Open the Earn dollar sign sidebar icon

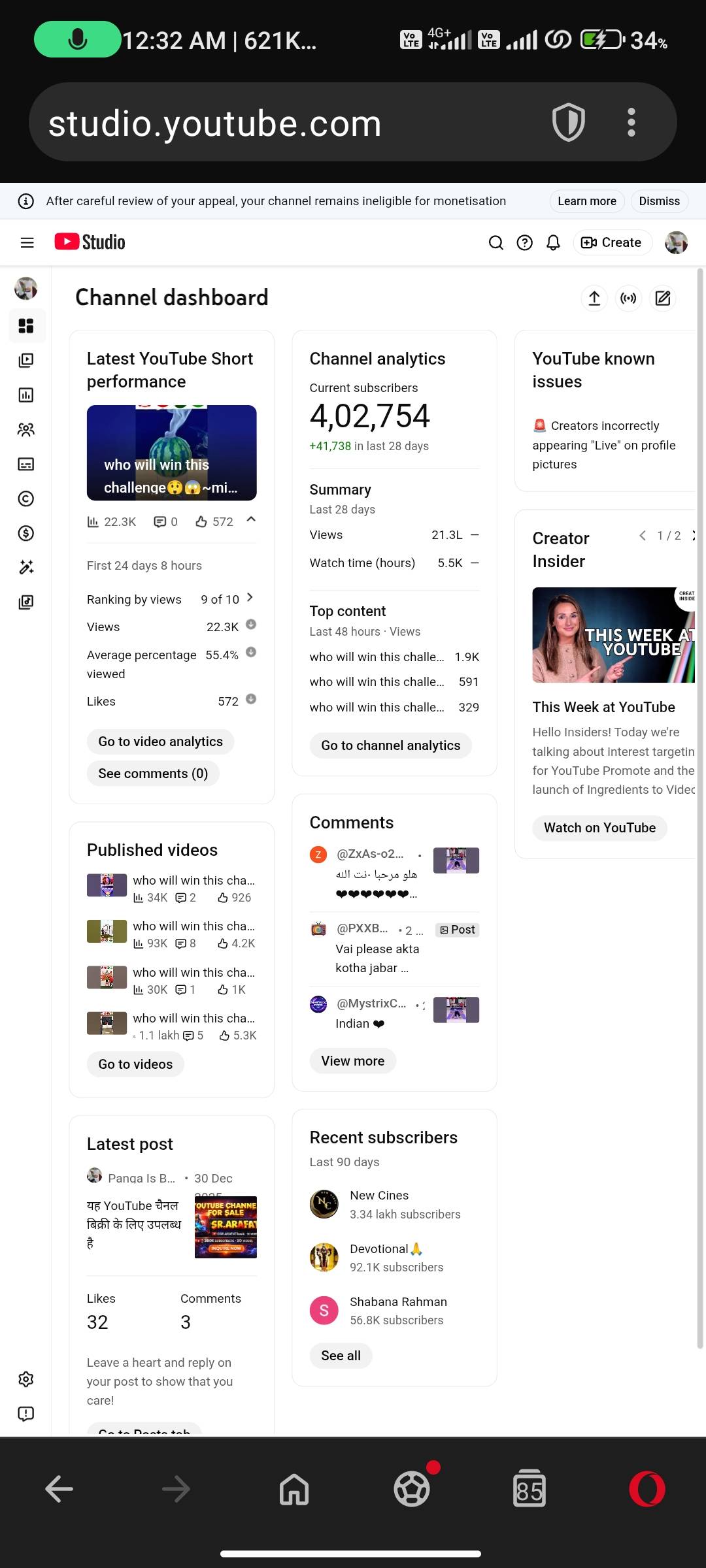click(26, 534)
